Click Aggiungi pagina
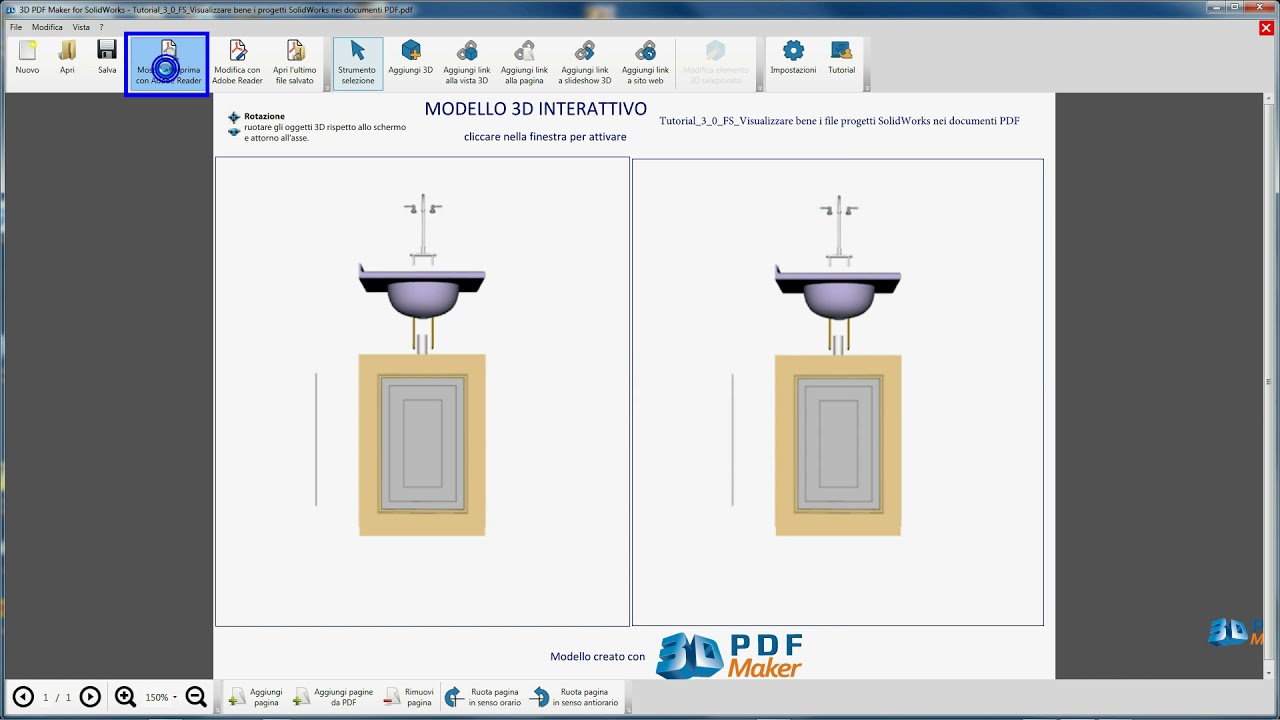 coord(256,697)
